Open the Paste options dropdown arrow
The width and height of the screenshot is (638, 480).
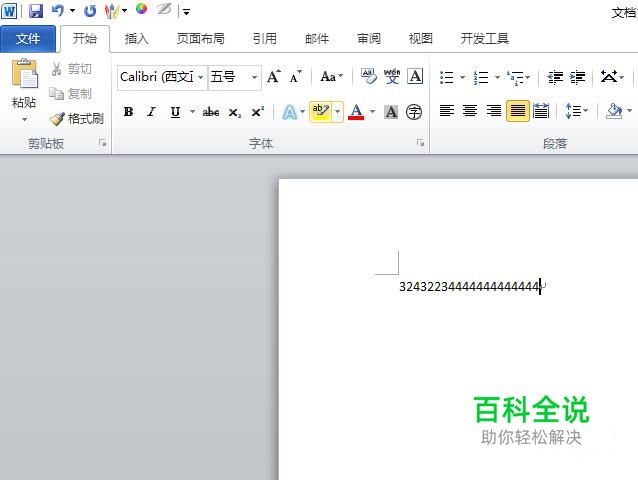coord(24,120)
